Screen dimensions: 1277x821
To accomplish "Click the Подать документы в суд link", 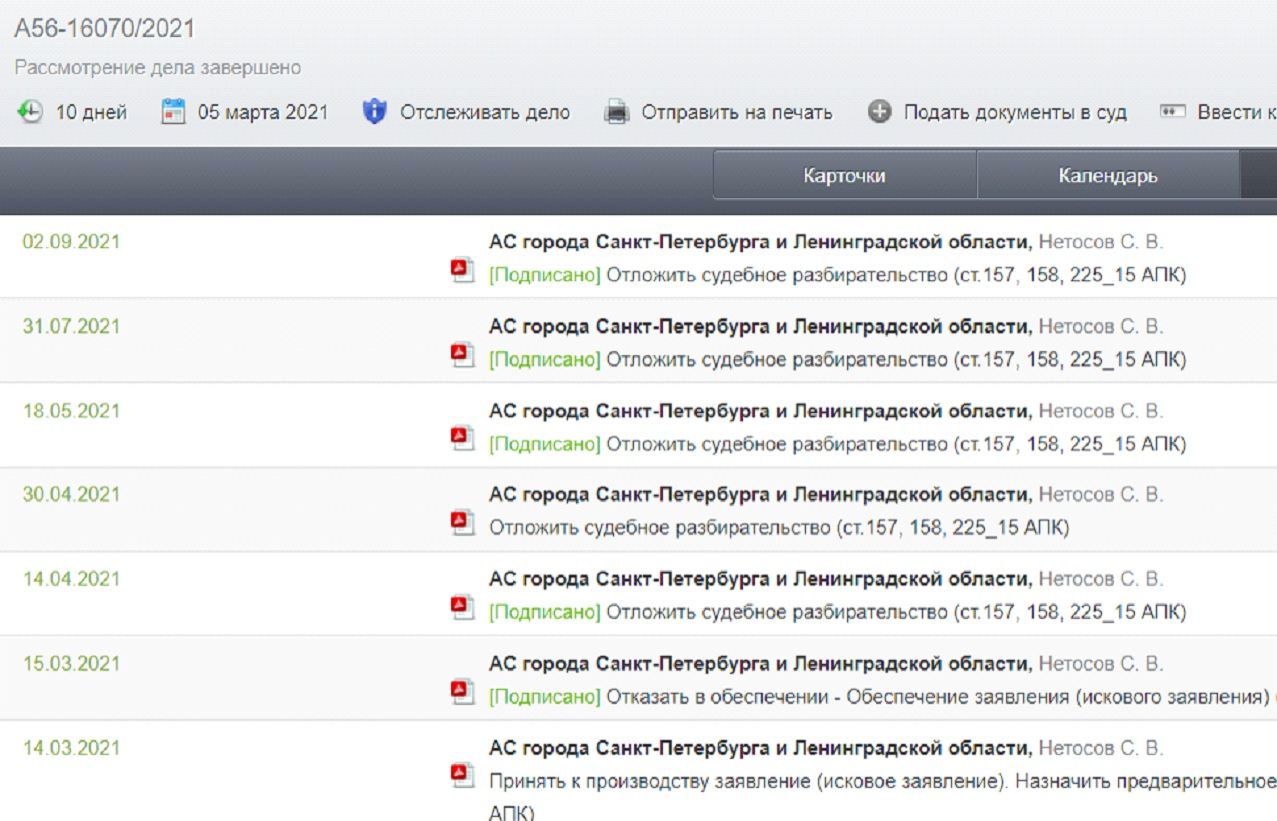I will coord(1015,113).
